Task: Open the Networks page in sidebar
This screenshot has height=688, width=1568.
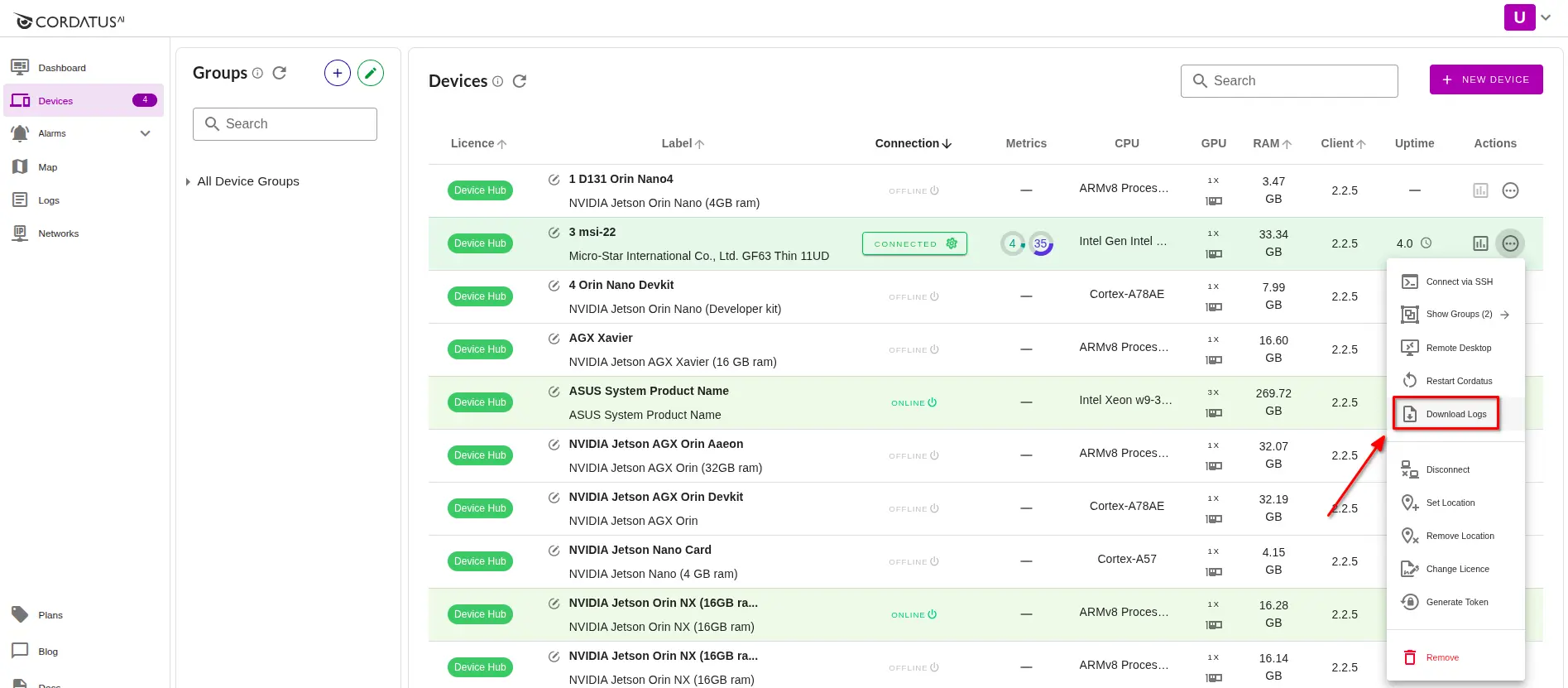Action: tap(58, 233)
